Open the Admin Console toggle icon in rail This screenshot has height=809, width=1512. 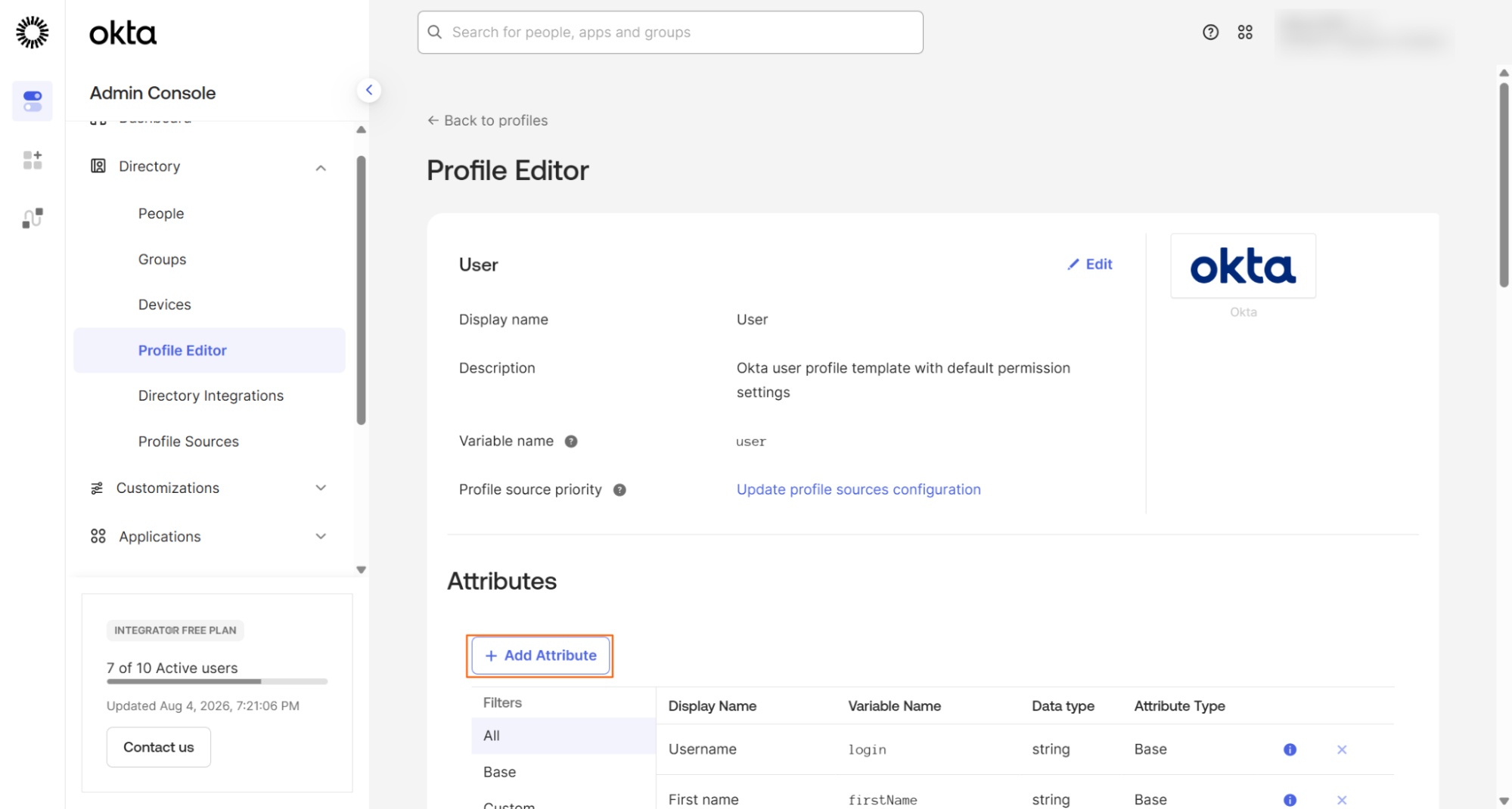click(33, 101)
